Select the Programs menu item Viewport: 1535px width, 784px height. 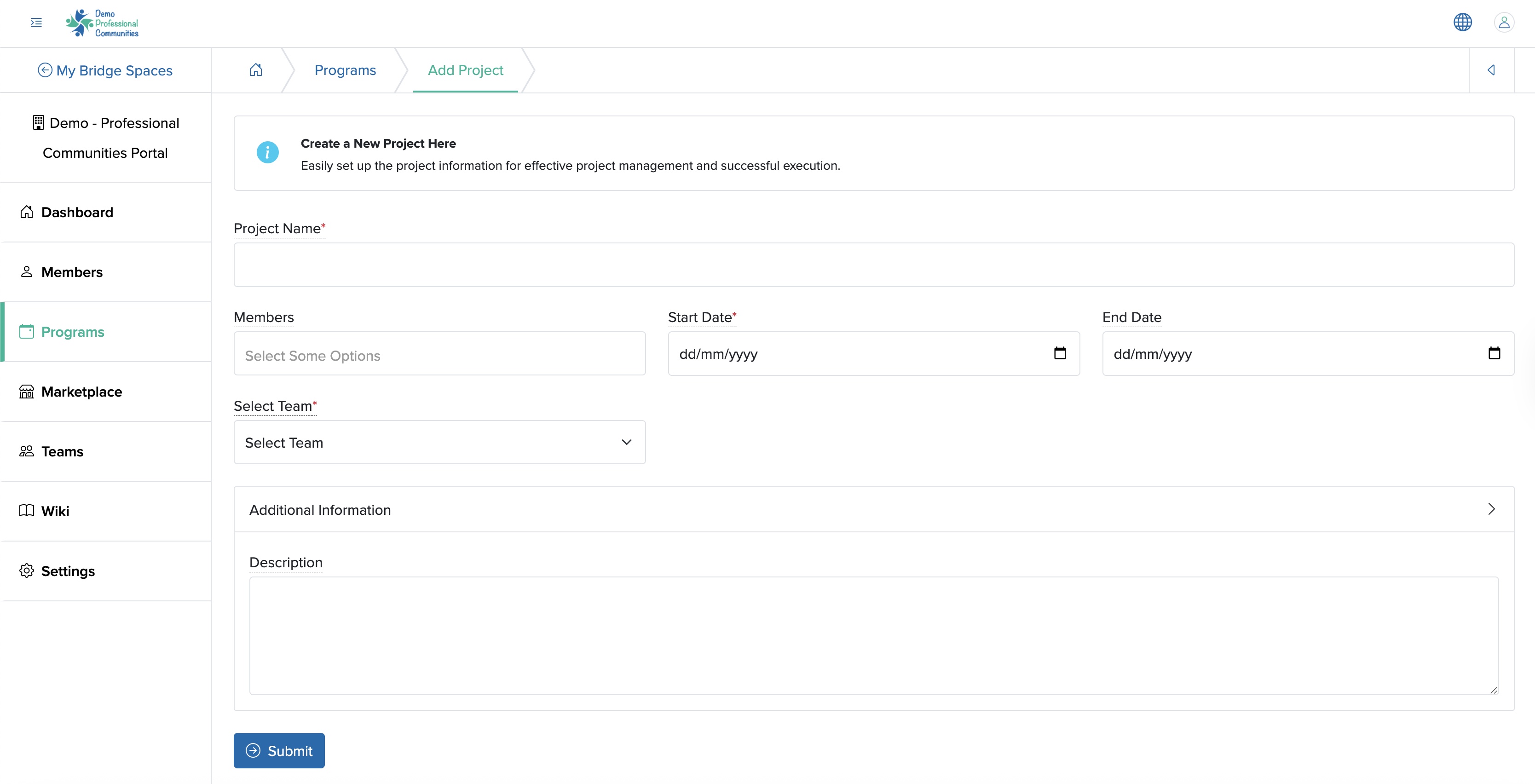click(106, 331)
